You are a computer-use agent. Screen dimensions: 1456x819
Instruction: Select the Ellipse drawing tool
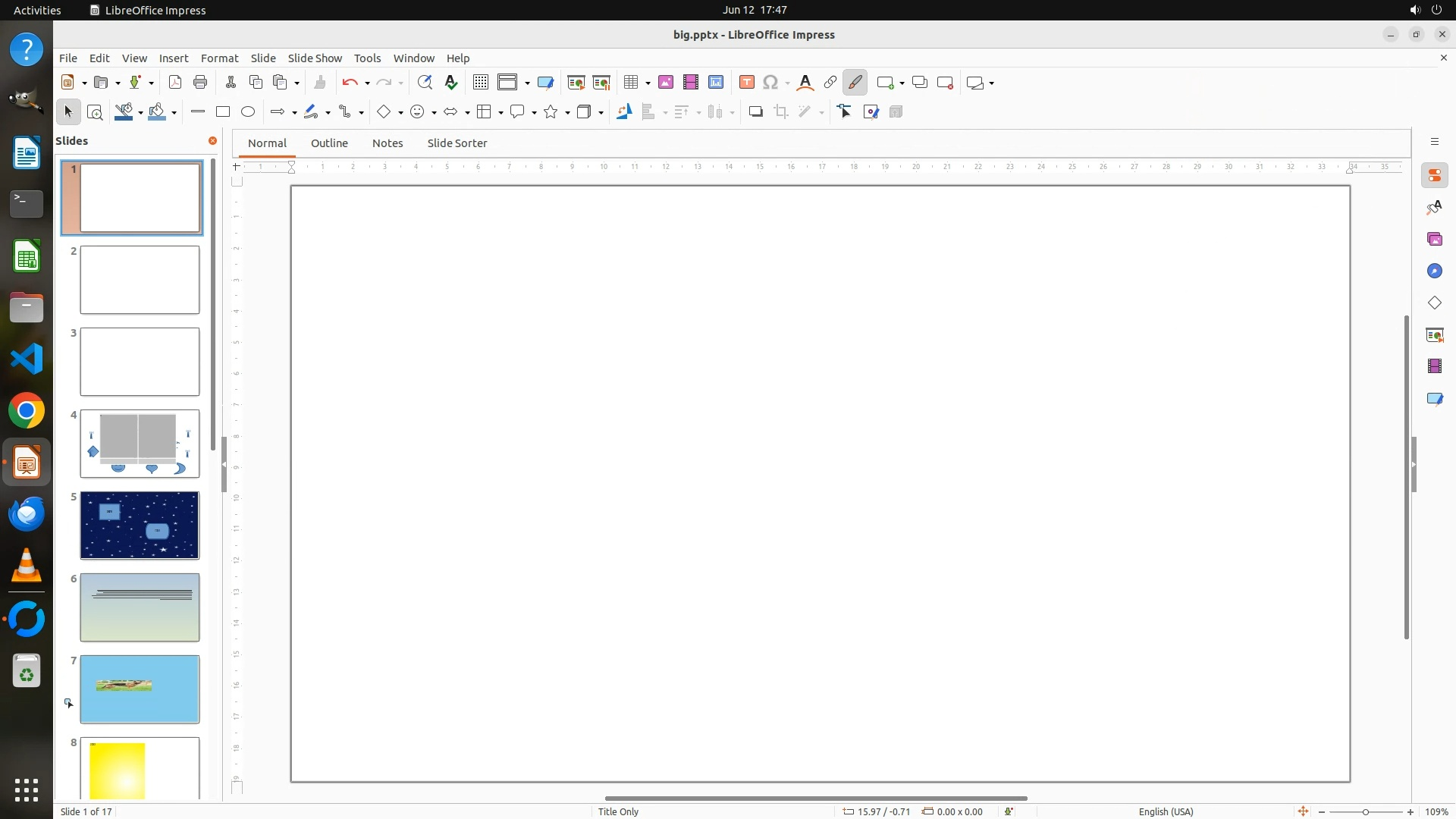(x=248, y=112)
